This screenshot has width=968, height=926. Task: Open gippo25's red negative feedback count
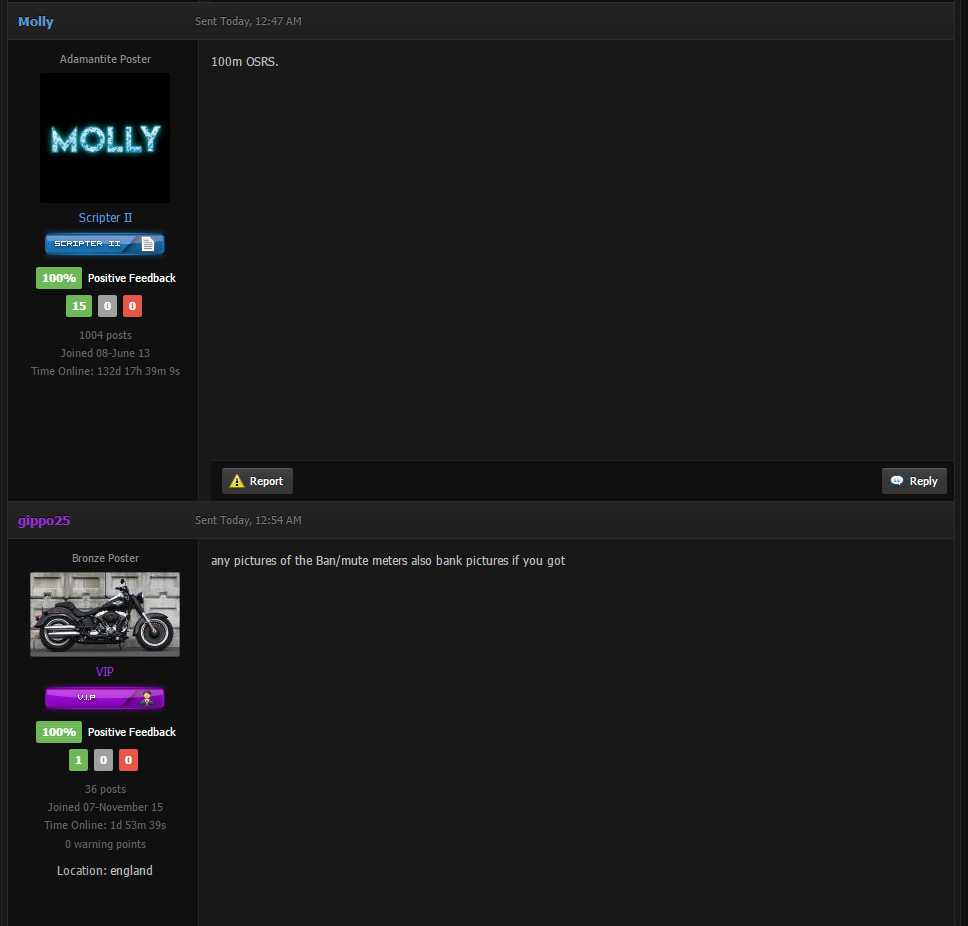coord(128,760)
